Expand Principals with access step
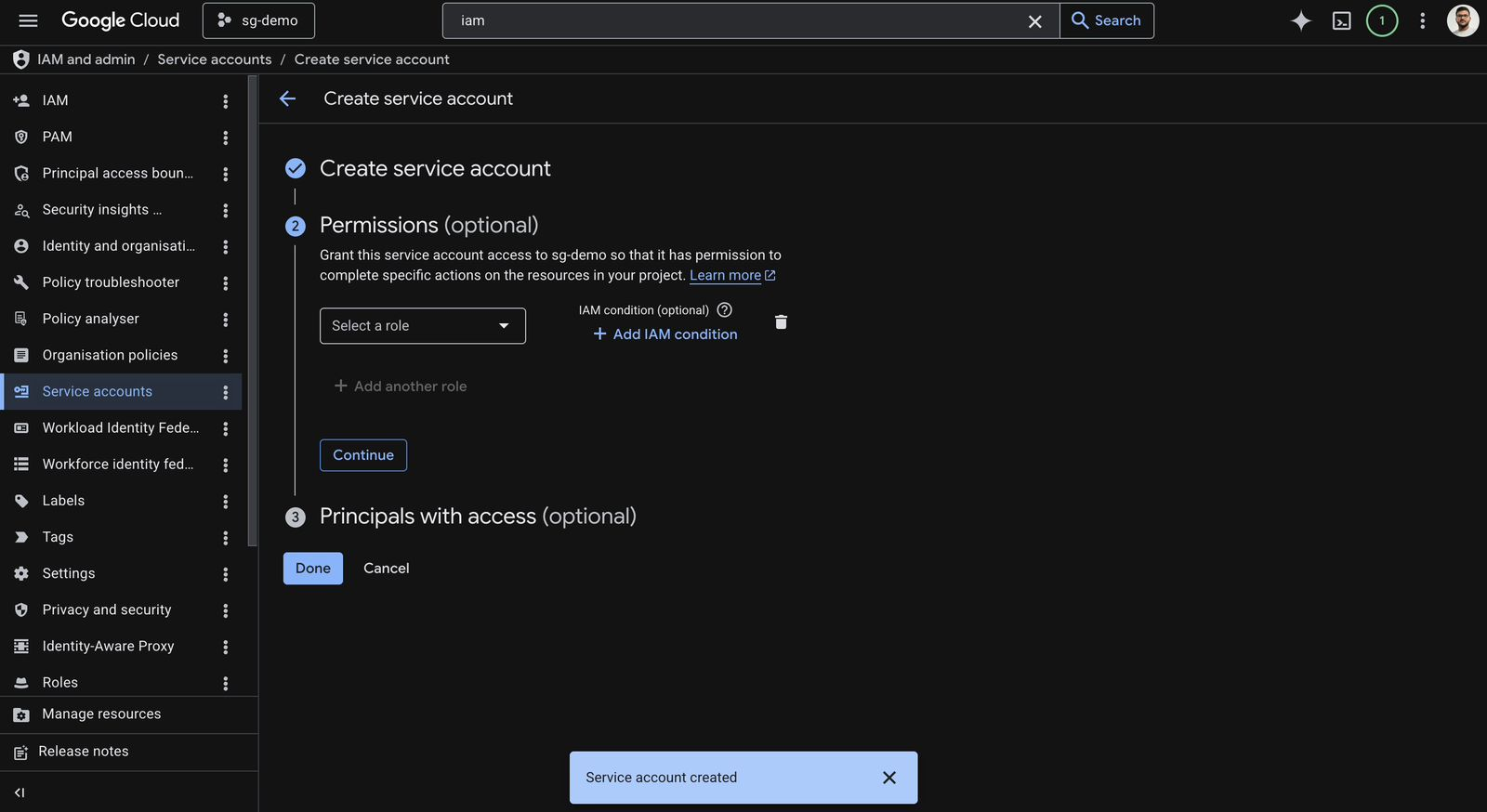The height and width of the screenshot is (812, 1487). (478, 517)
